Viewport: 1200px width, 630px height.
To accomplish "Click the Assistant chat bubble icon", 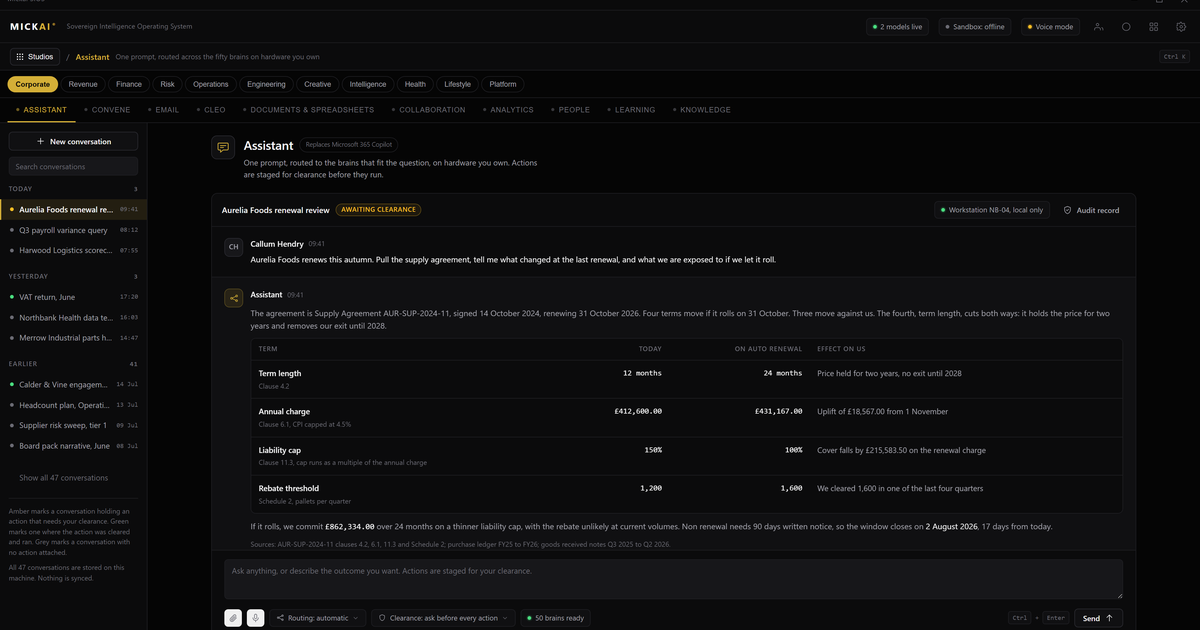I will [x=223, y=147].
